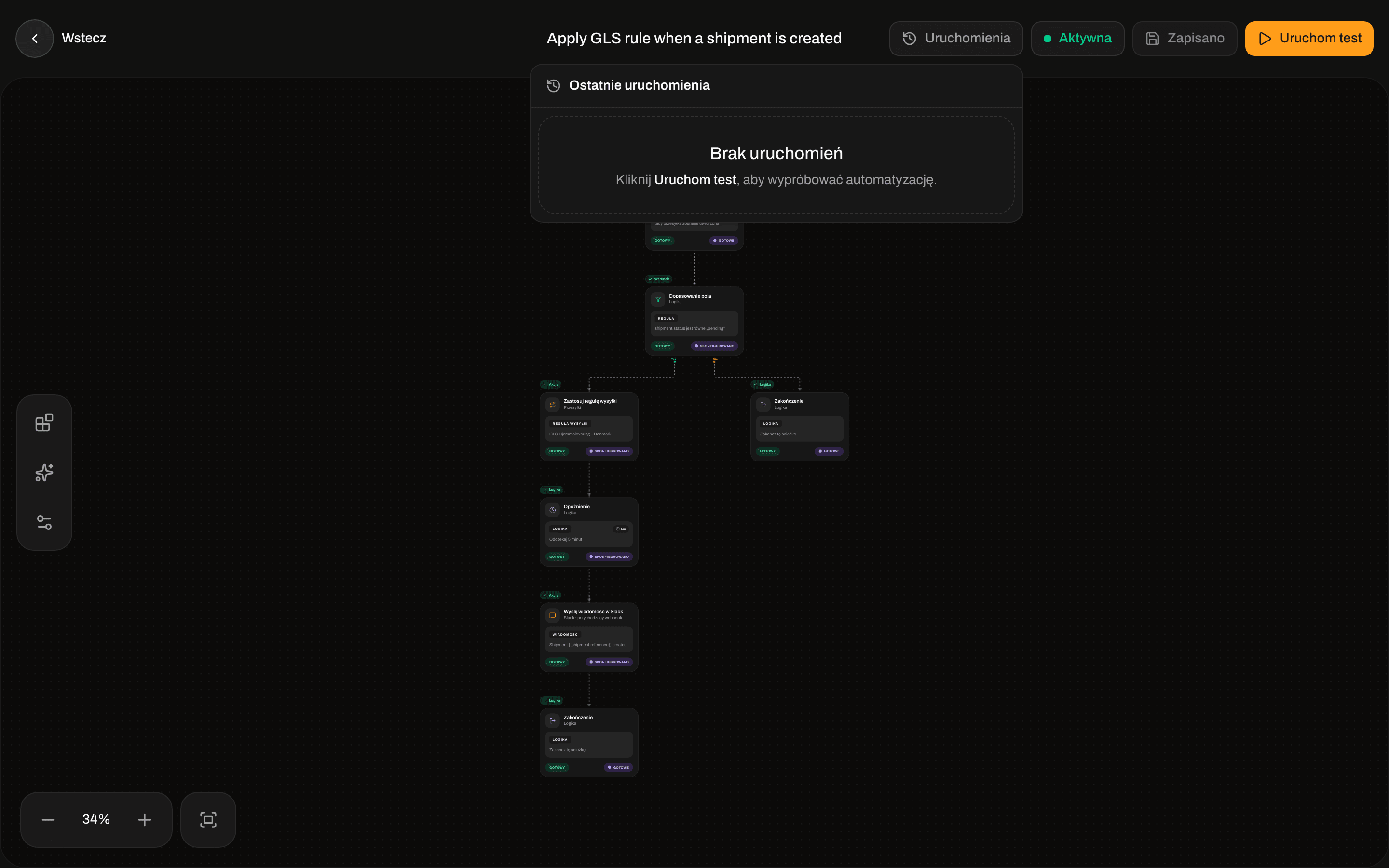Fit the workflow to view icon
1389x868 pixels.
208,820
